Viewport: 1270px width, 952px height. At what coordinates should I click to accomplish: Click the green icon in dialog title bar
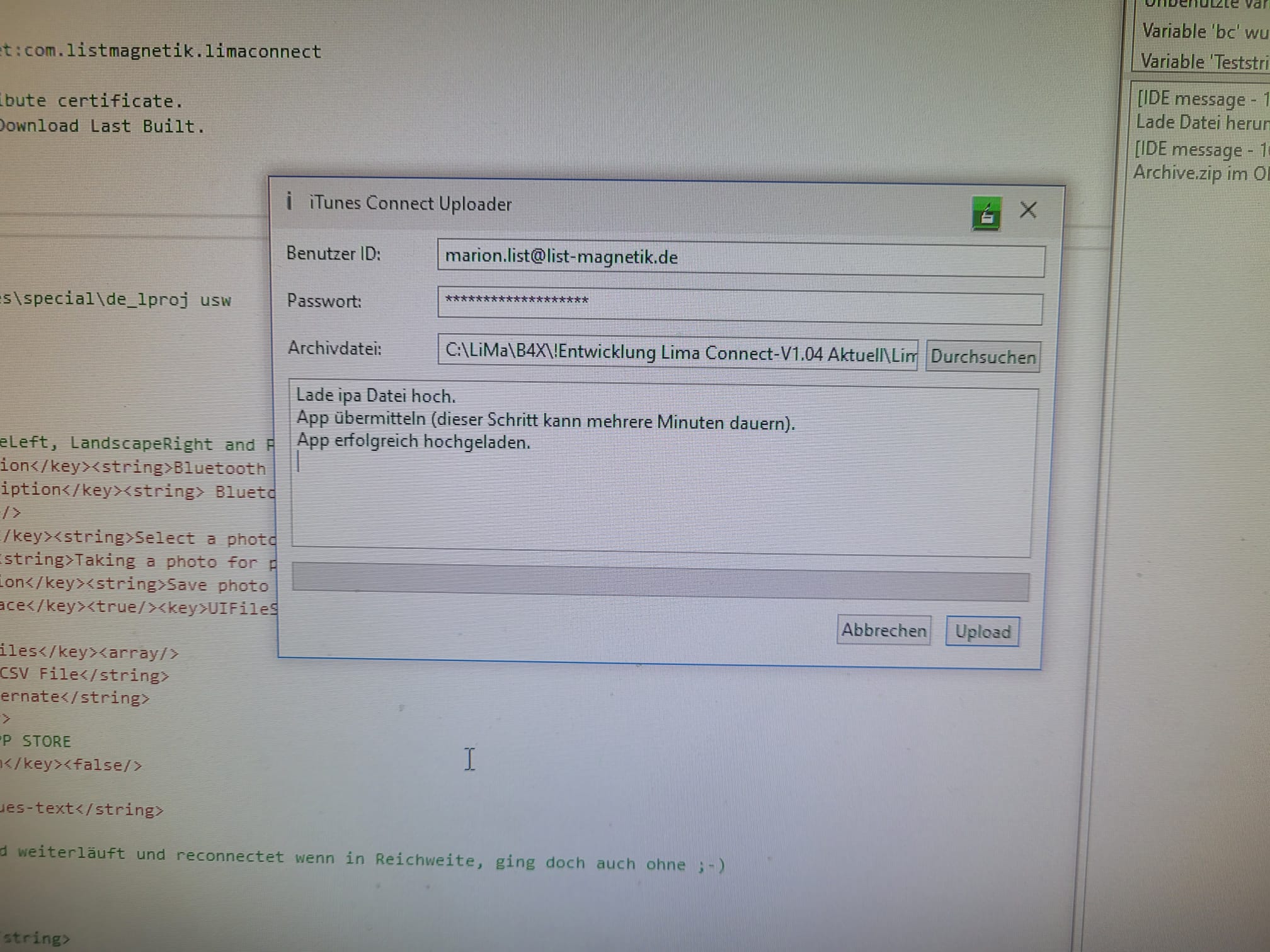tap(986, 214)
